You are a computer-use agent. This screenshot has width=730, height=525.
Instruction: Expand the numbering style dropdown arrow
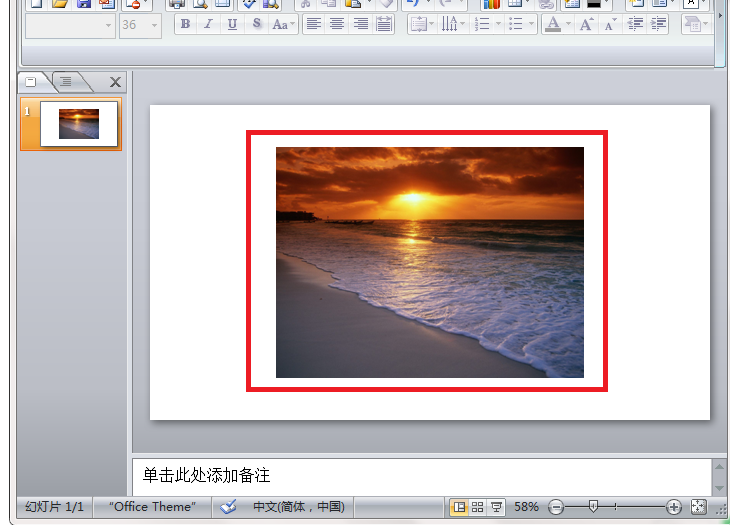(498, 24)
